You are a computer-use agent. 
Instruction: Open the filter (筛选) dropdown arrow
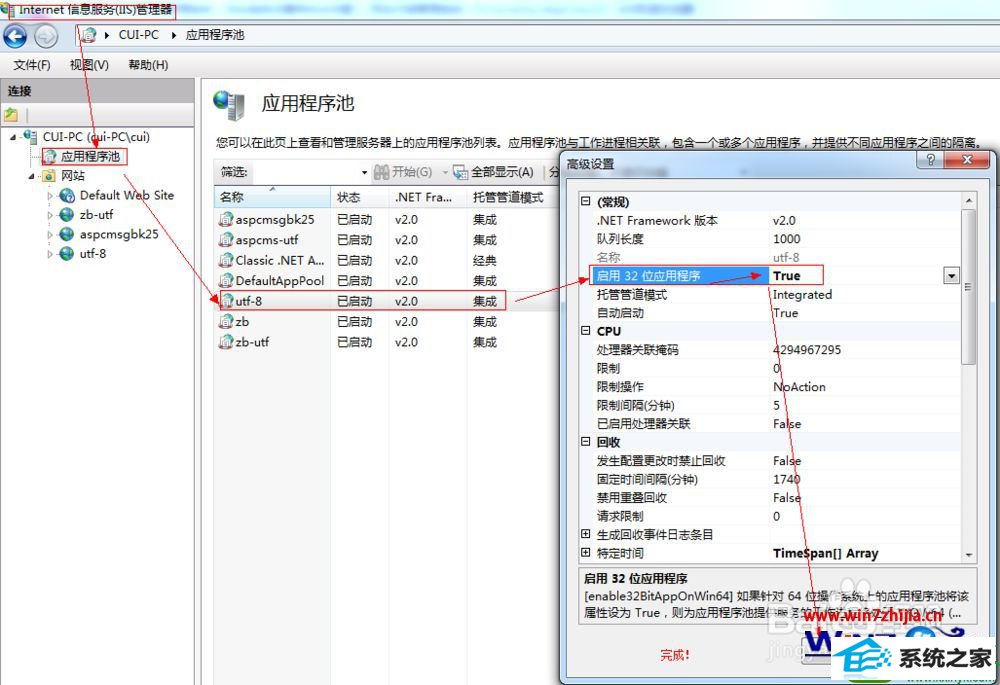[x=364, y=173]
